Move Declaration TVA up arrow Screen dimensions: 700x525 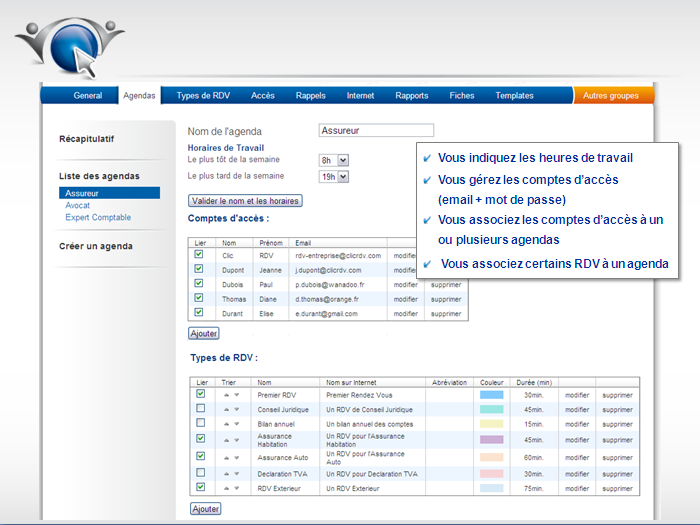click(x=226, y=474)
